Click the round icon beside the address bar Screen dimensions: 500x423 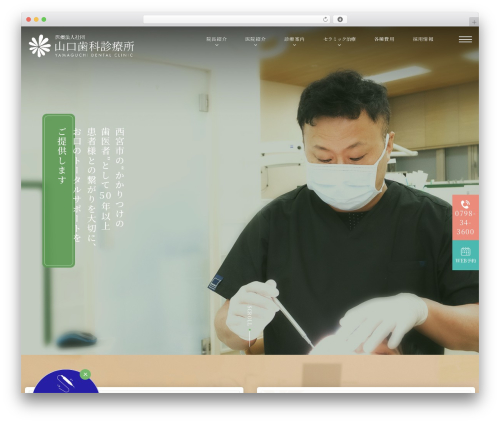click(340, 20)
